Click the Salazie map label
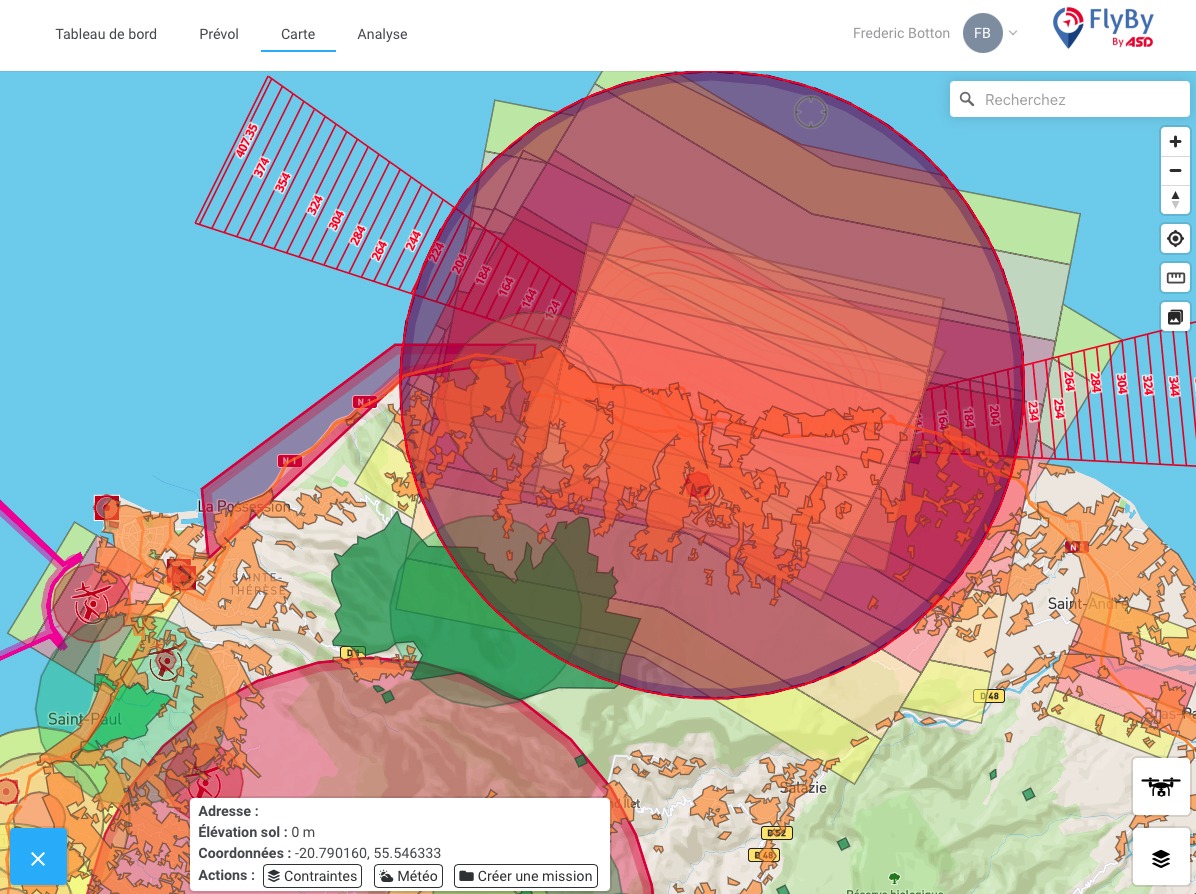Image resolution: width=1196 pixels, height=894 pixels. click(x=804, y=787)
